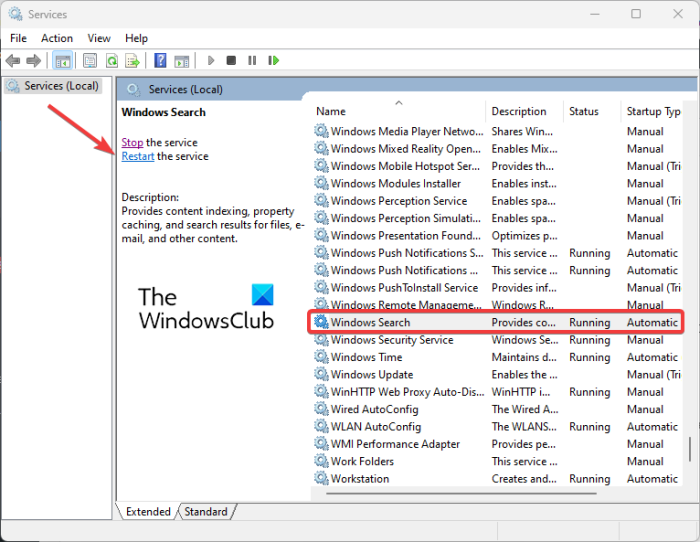Screen dimensions: 700x542
Task: Click Running status of WLAN AutoConfig
Action: pyautogui.click(x=589, y=426)
